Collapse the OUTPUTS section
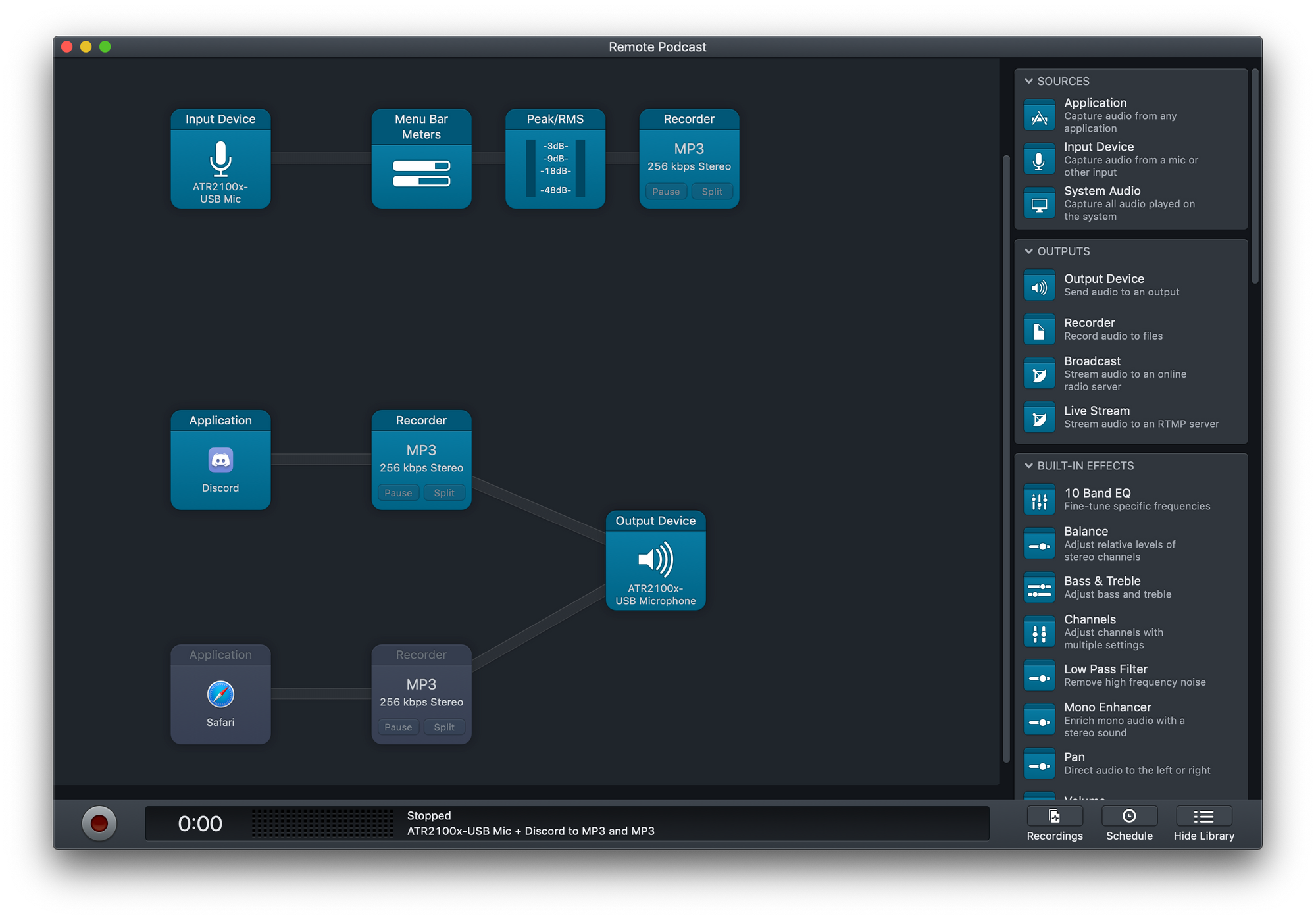This screenshot has height=920, width=1316. [1029, 251]
